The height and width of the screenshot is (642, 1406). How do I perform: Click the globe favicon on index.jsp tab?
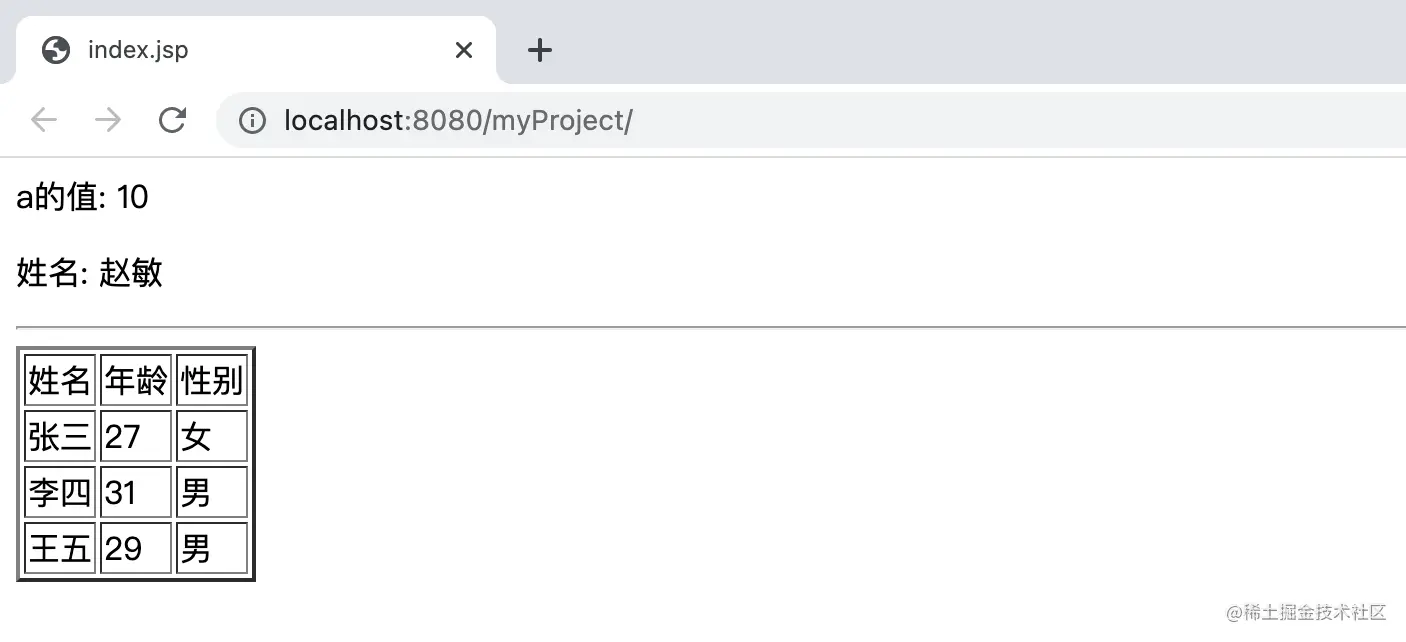coord(56,50)
